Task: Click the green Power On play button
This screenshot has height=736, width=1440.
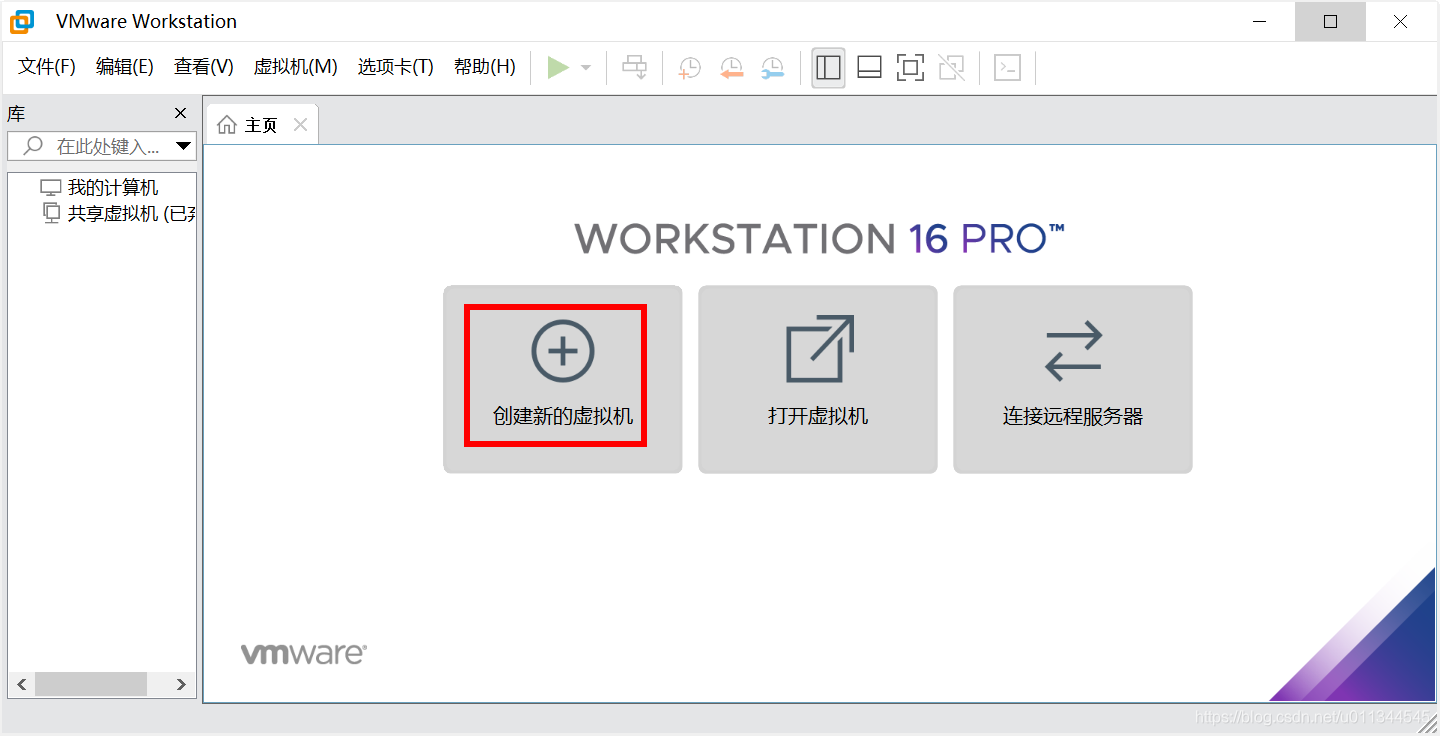Action: (558, 67)
